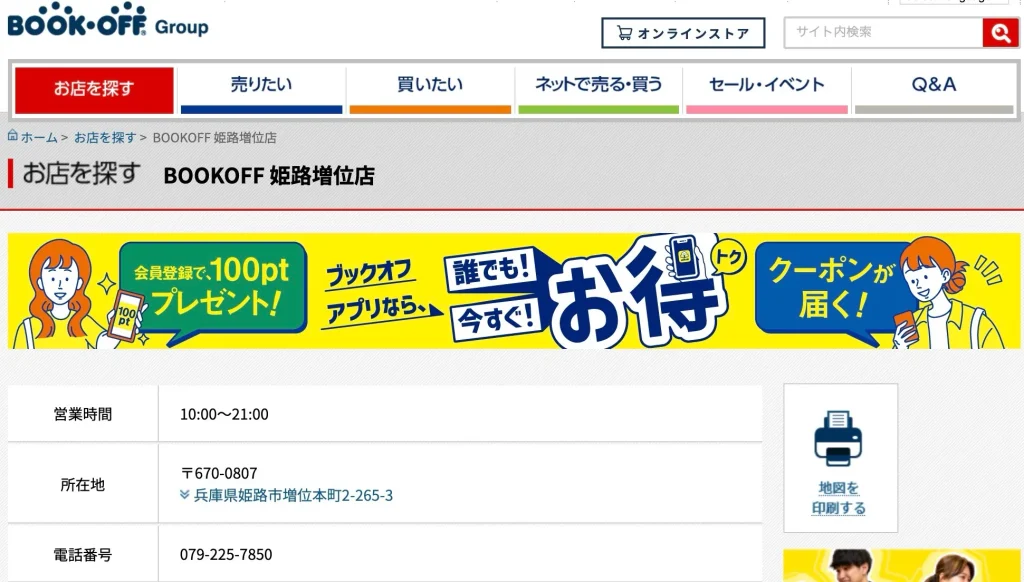Screen dimensions: 1024x582
Task: Open the セール・イベント tab
Action: tap(767, 90)
